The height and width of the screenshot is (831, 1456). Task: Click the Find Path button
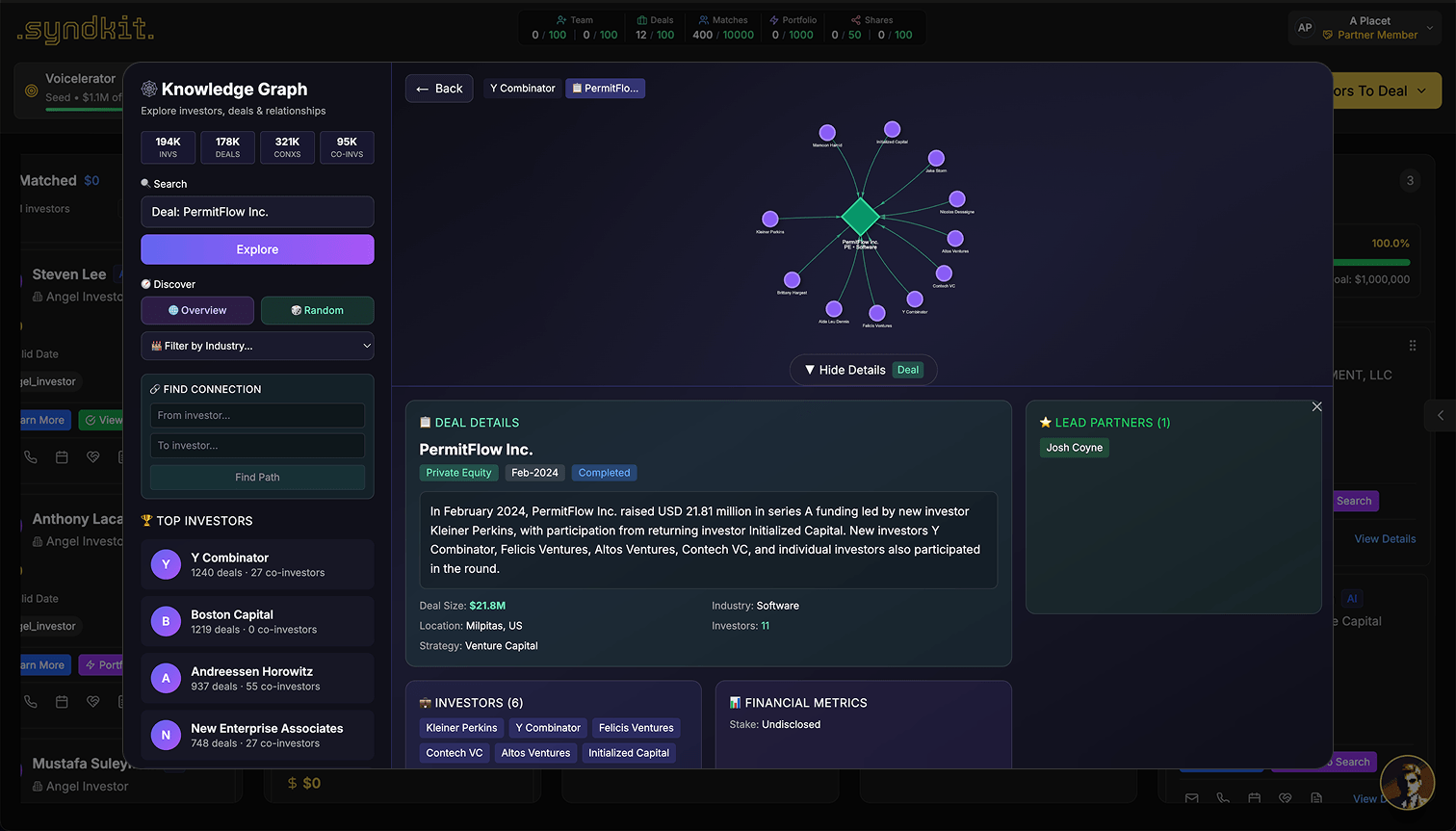tap(257, 477)
